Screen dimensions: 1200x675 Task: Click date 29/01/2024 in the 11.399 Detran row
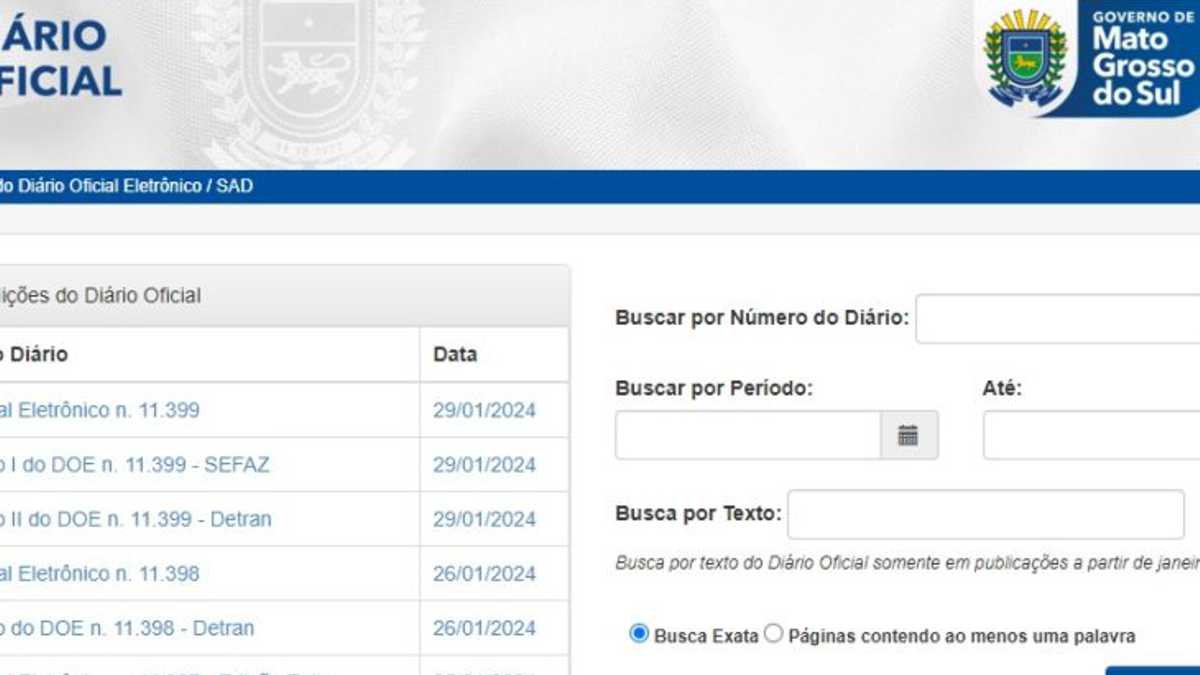[484, 519]
